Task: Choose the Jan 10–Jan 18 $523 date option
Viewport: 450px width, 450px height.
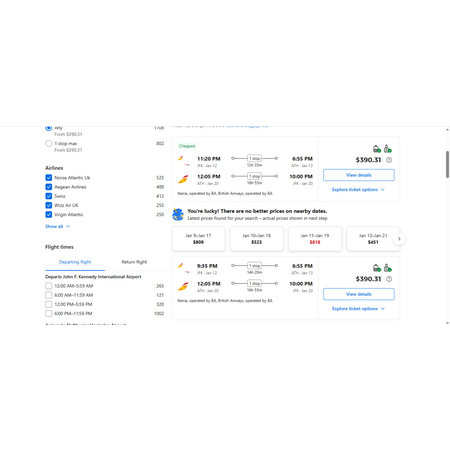Action: coord(257,239)
